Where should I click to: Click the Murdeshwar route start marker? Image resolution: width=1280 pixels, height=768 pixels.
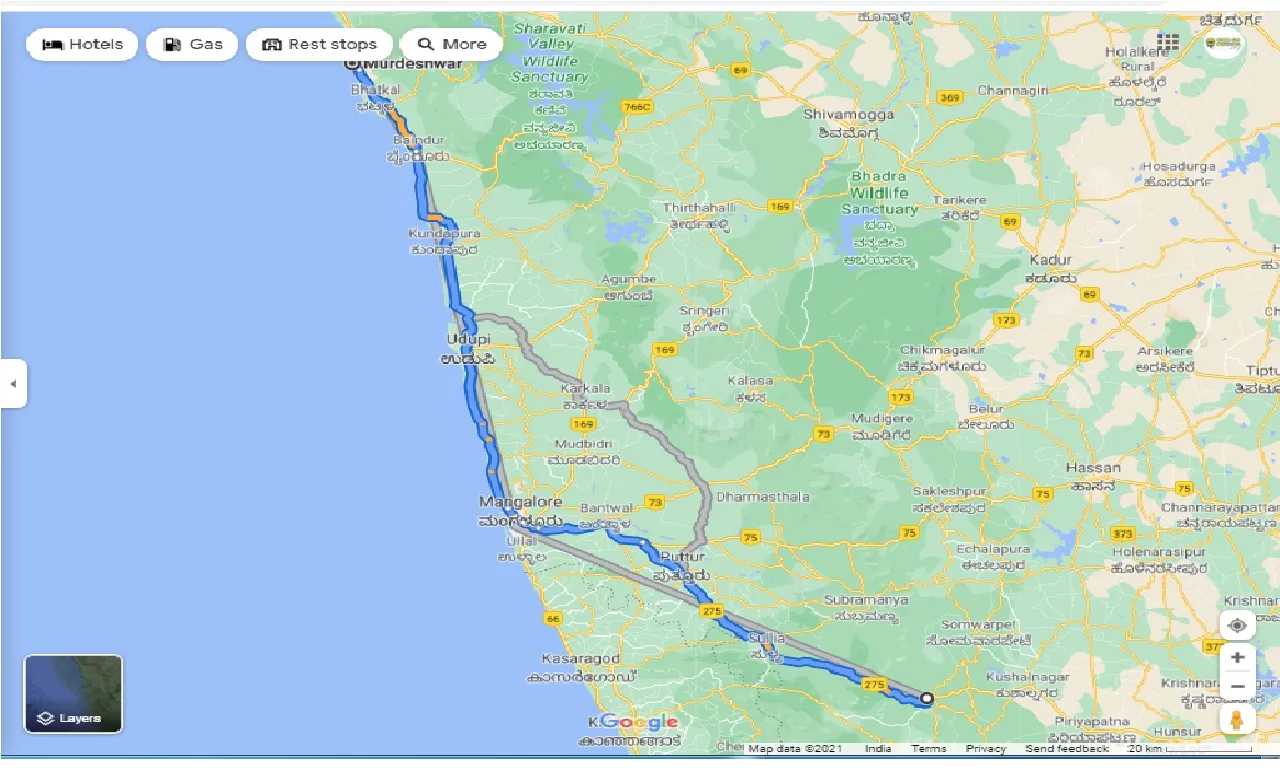[x=351, y=63]
